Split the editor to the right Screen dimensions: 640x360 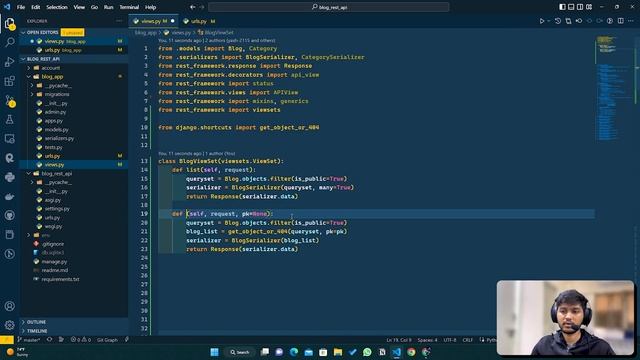[620, 21]
